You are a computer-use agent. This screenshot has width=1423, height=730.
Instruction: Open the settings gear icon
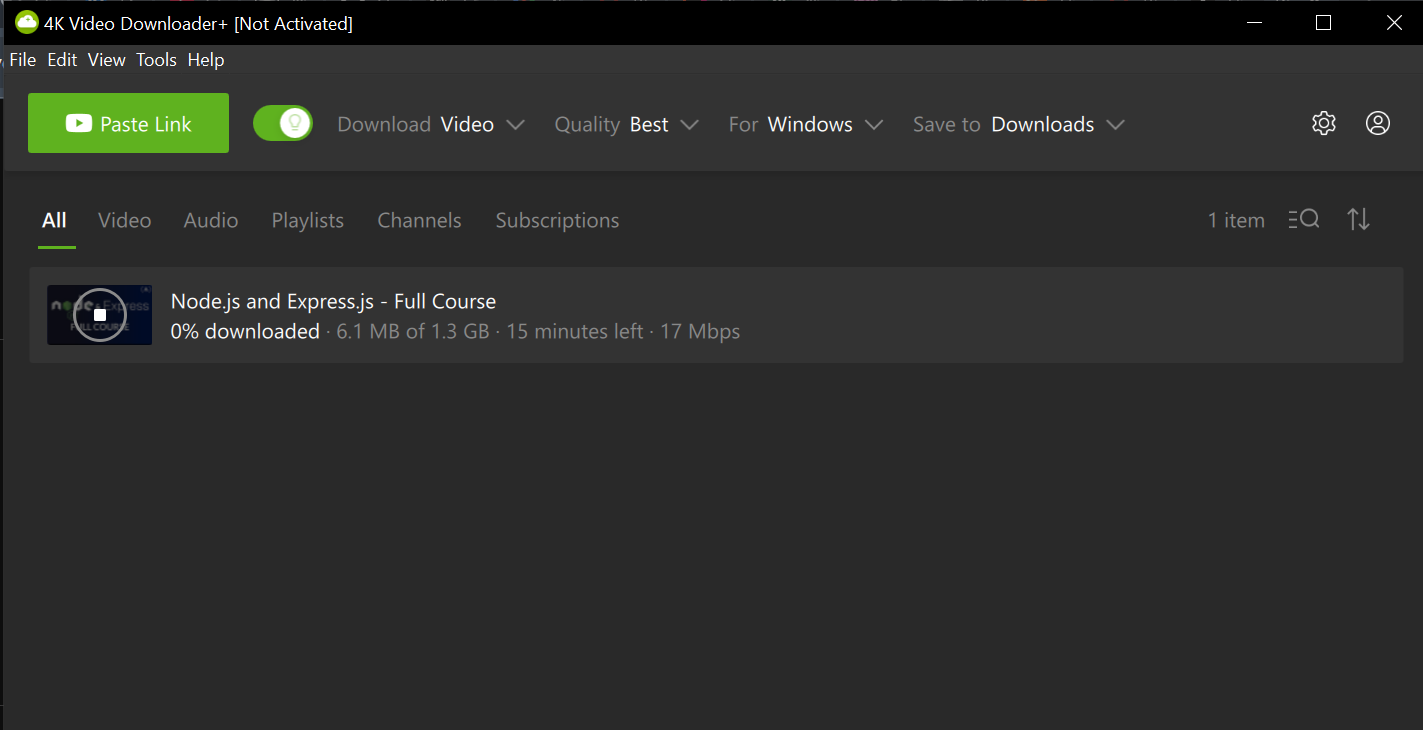[x=1323, y=123]
